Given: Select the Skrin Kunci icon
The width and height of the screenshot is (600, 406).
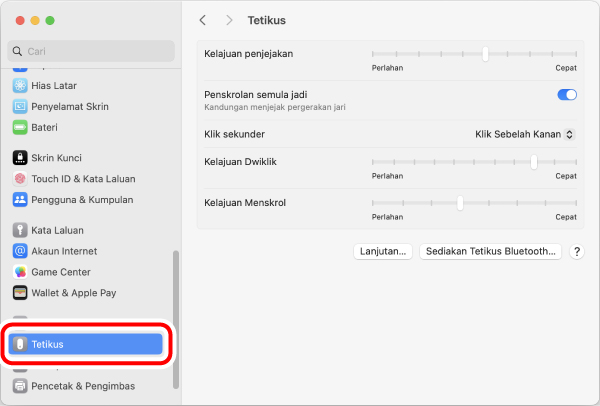Looking at the screenshot, I should 19,158.
